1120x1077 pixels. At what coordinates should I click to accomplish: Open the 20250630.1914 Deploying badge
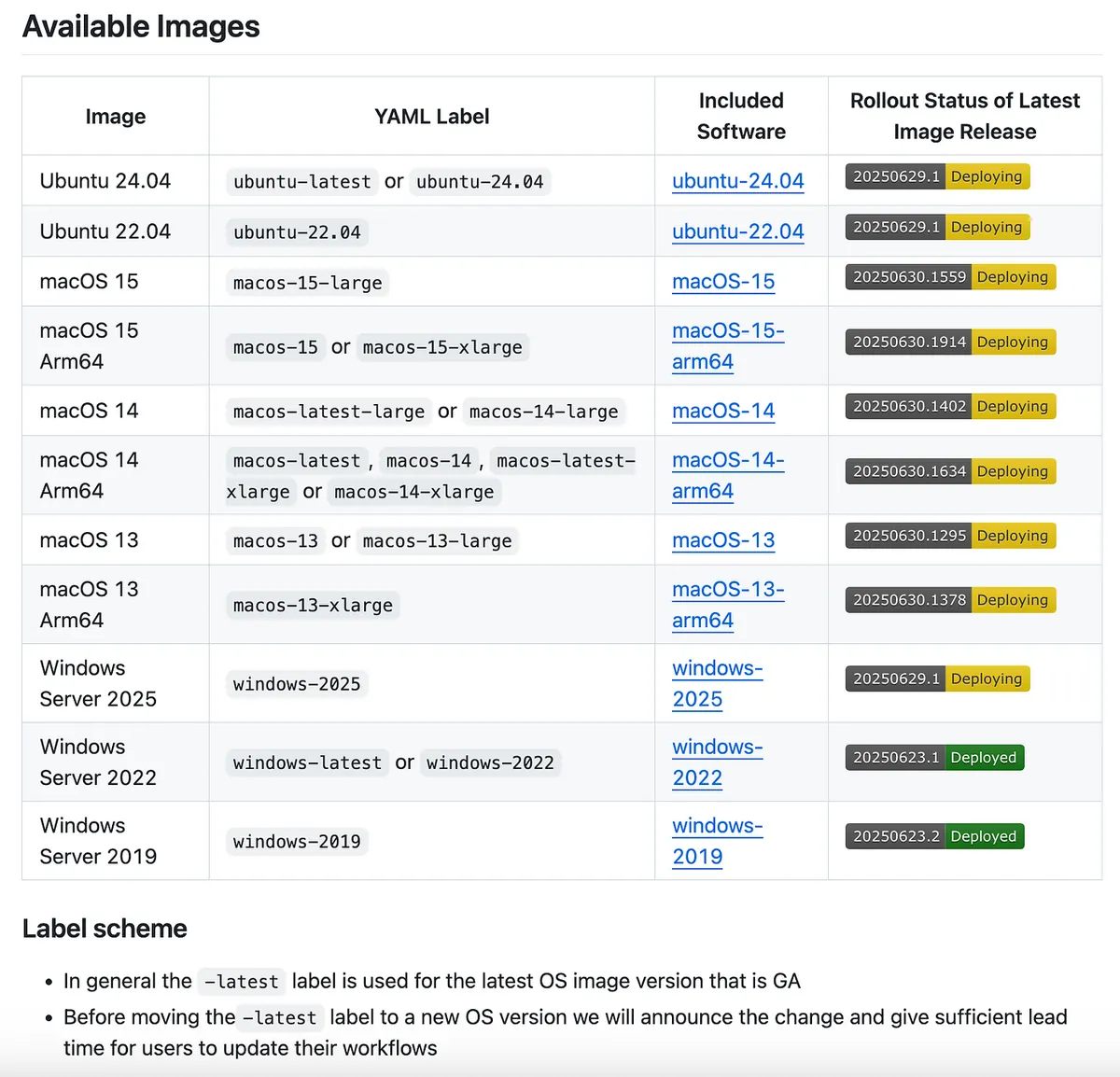tap(950, 343)
